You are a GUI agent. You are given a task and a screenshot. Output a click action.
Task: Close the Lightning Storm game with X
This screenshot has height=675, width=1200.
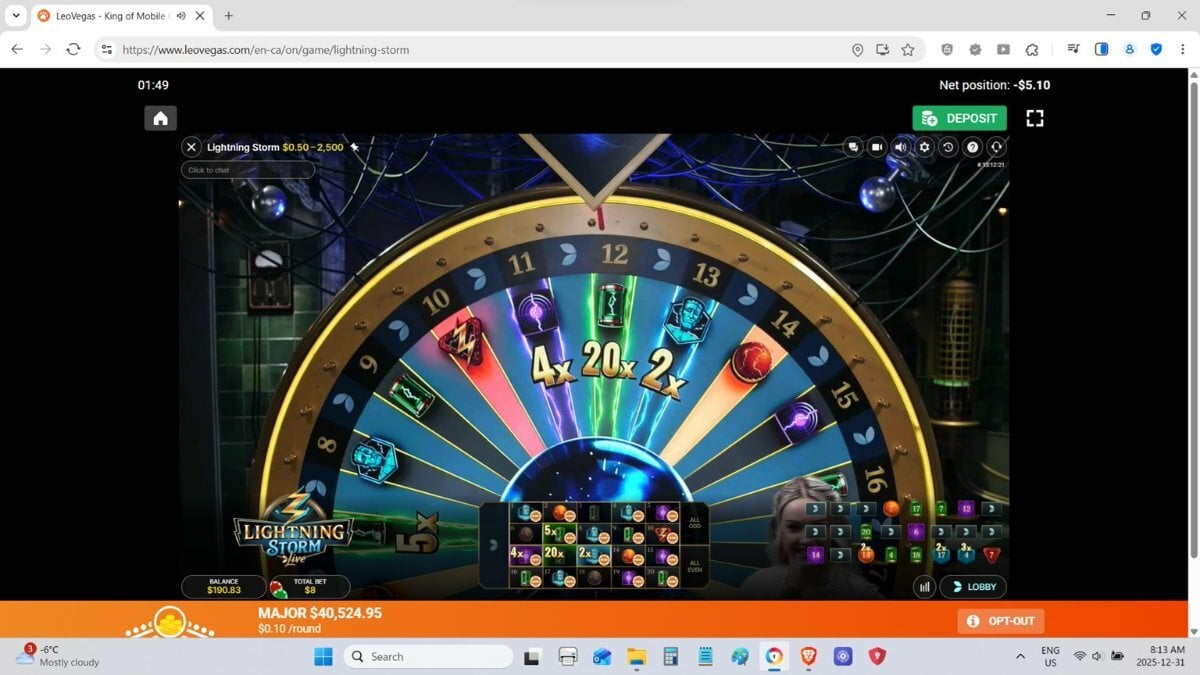[191, 147]
